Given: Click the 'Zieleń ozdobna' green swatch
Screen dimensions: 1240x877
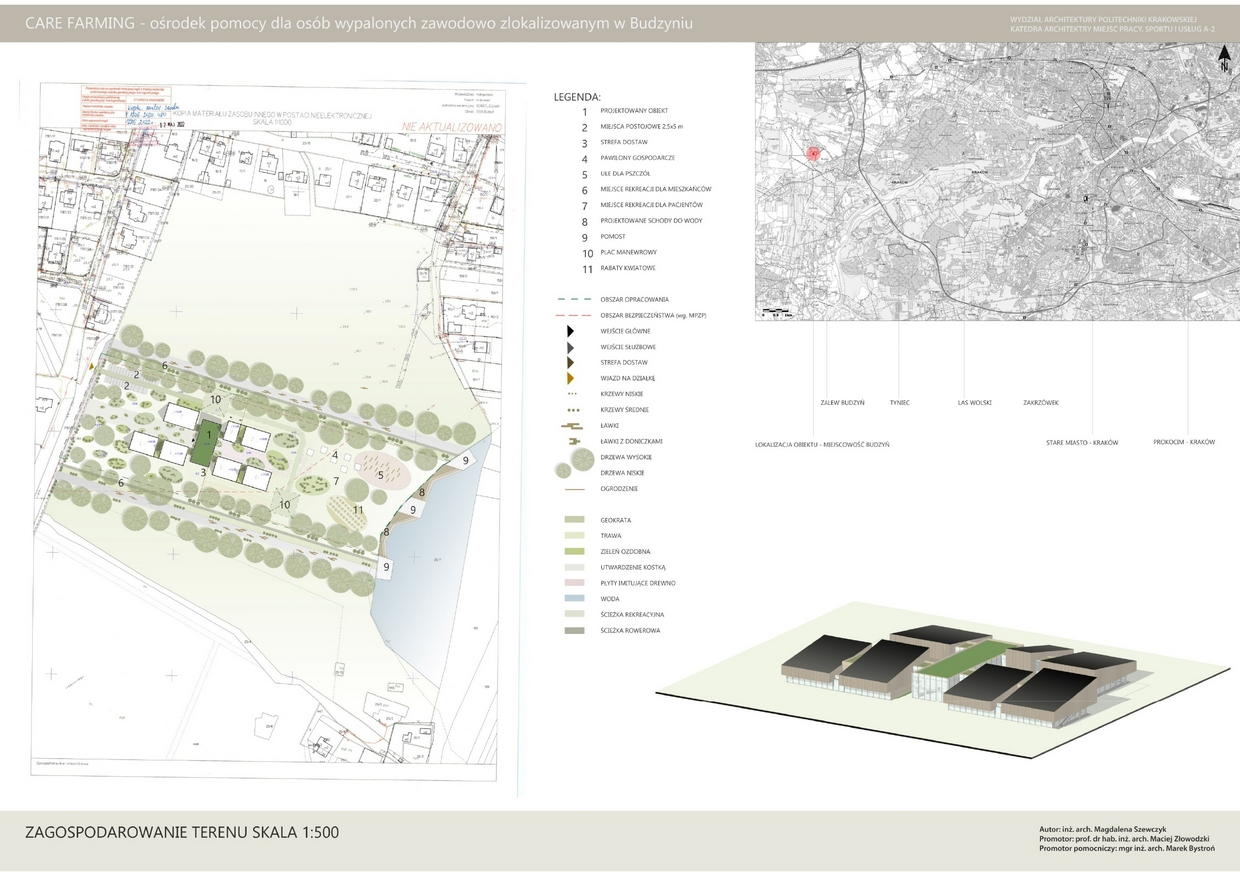Looking at the screenshot, I should pos(574,552).
